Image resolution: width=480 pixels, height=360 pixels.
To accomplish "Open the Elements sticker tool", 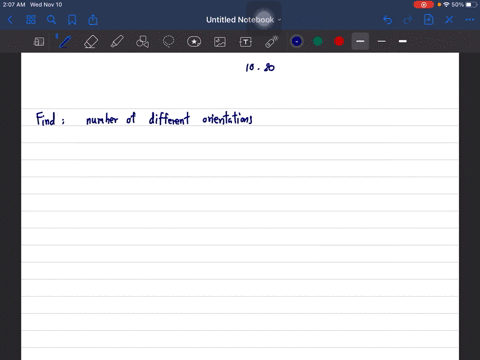I will click(x=194, y=42).
